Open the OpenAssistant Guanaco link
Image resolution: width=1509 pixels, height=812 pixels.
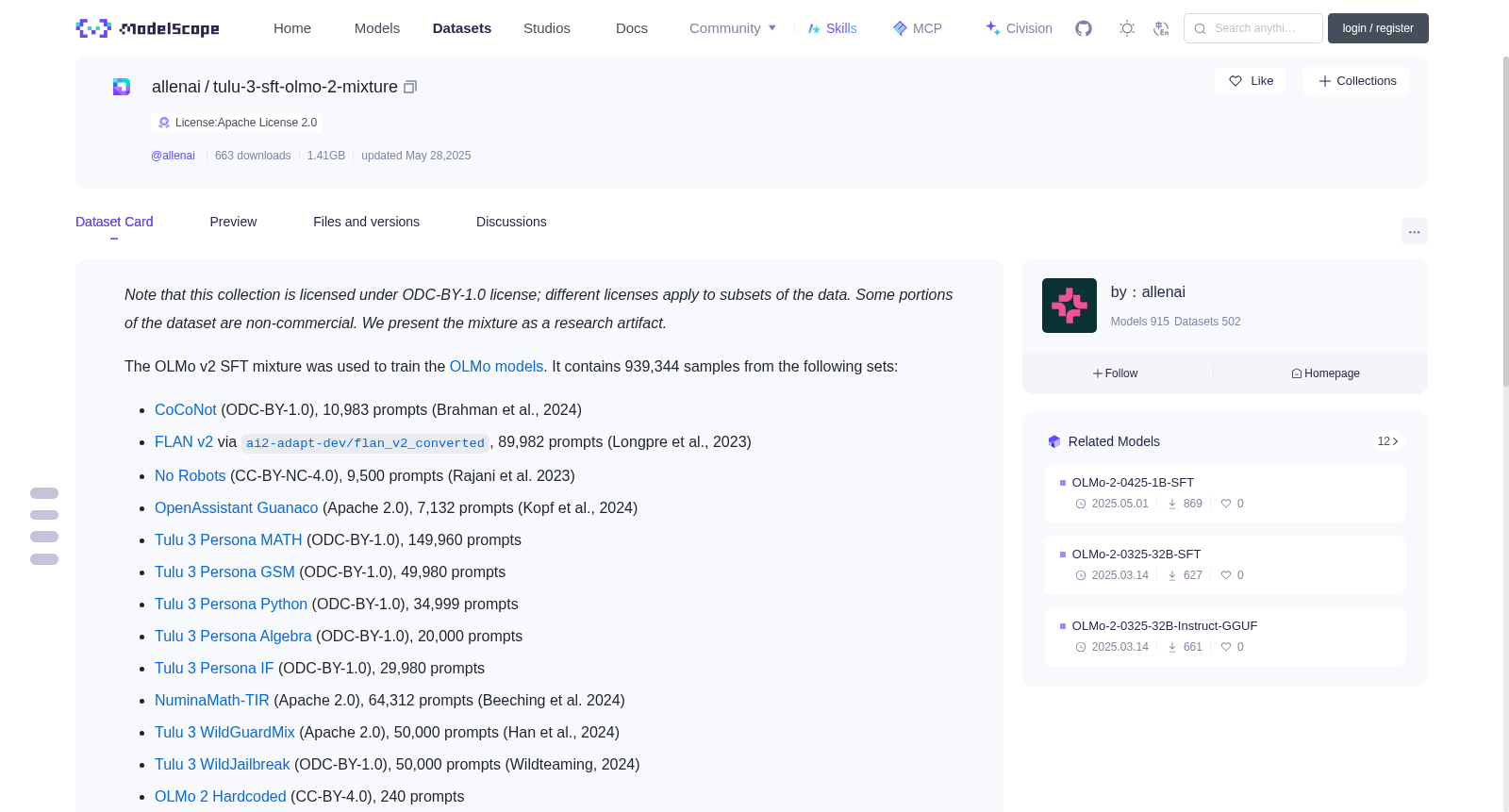[x=237, y=508]
